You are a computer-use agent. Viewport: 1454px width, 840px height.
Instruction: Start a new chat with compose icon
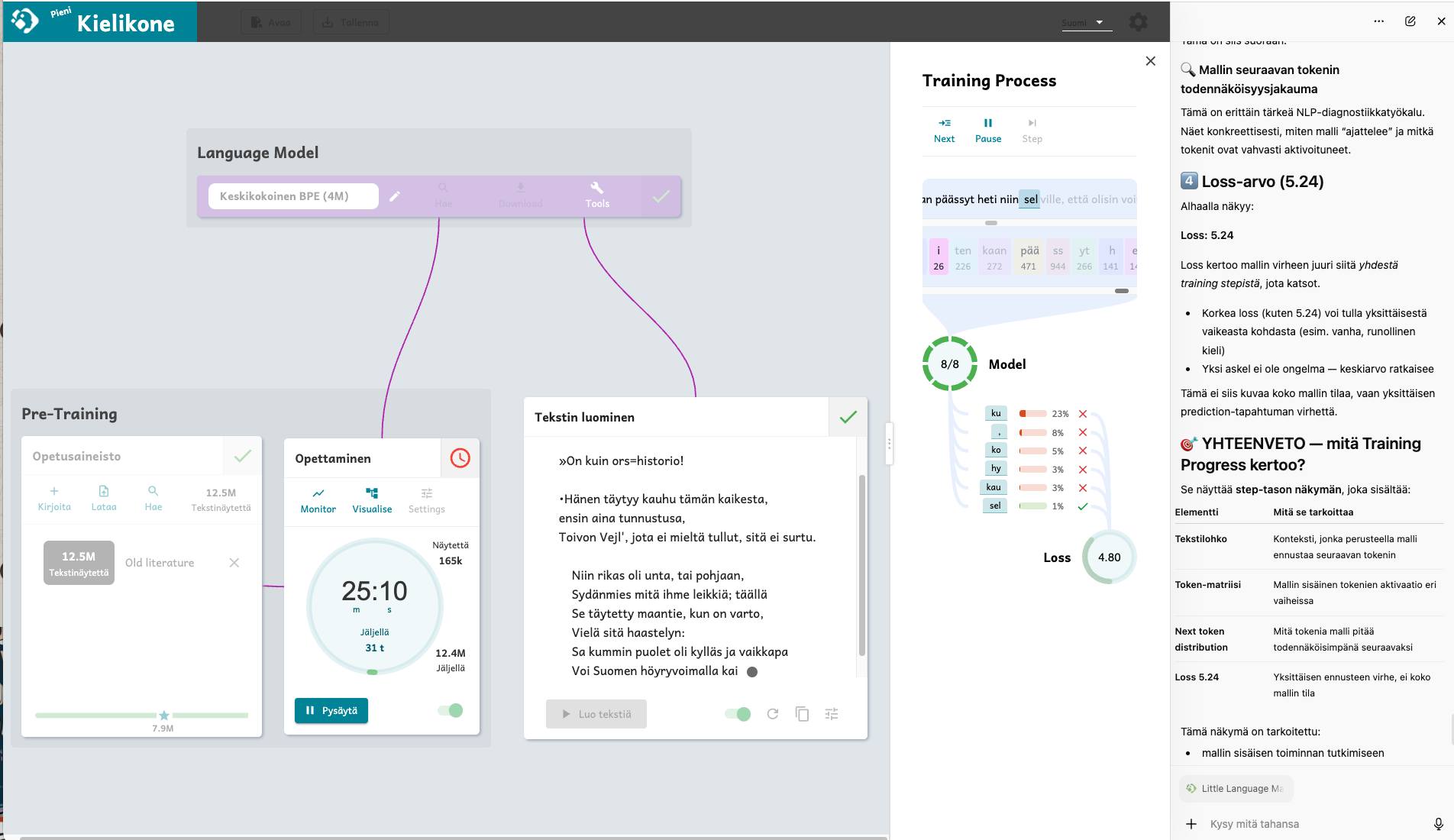1410,21
